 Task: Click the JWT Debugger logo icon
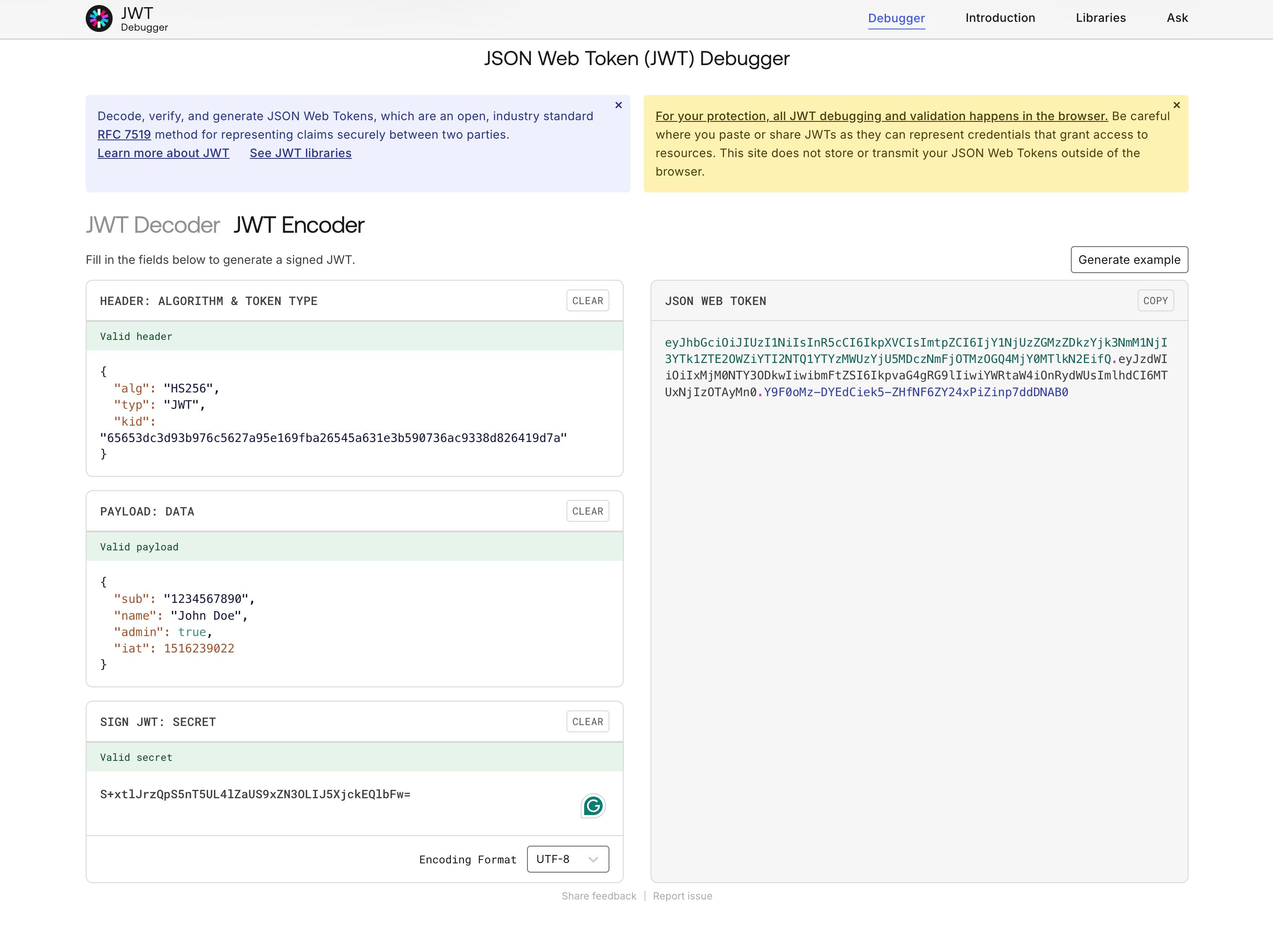[99, 18]
